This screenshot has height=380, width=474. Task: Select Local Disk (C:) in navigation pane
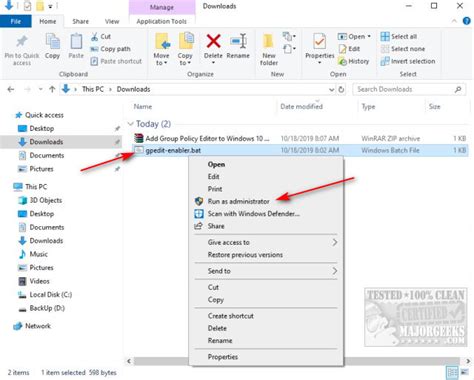51,295
